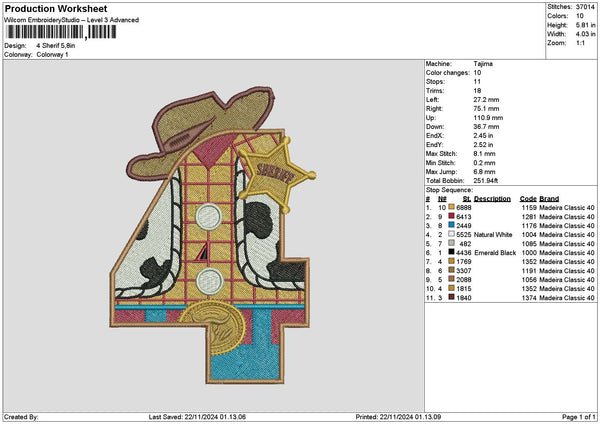Screen dimensions: 600x424
Task: Click the Stops value '11'
Action: 477,82
